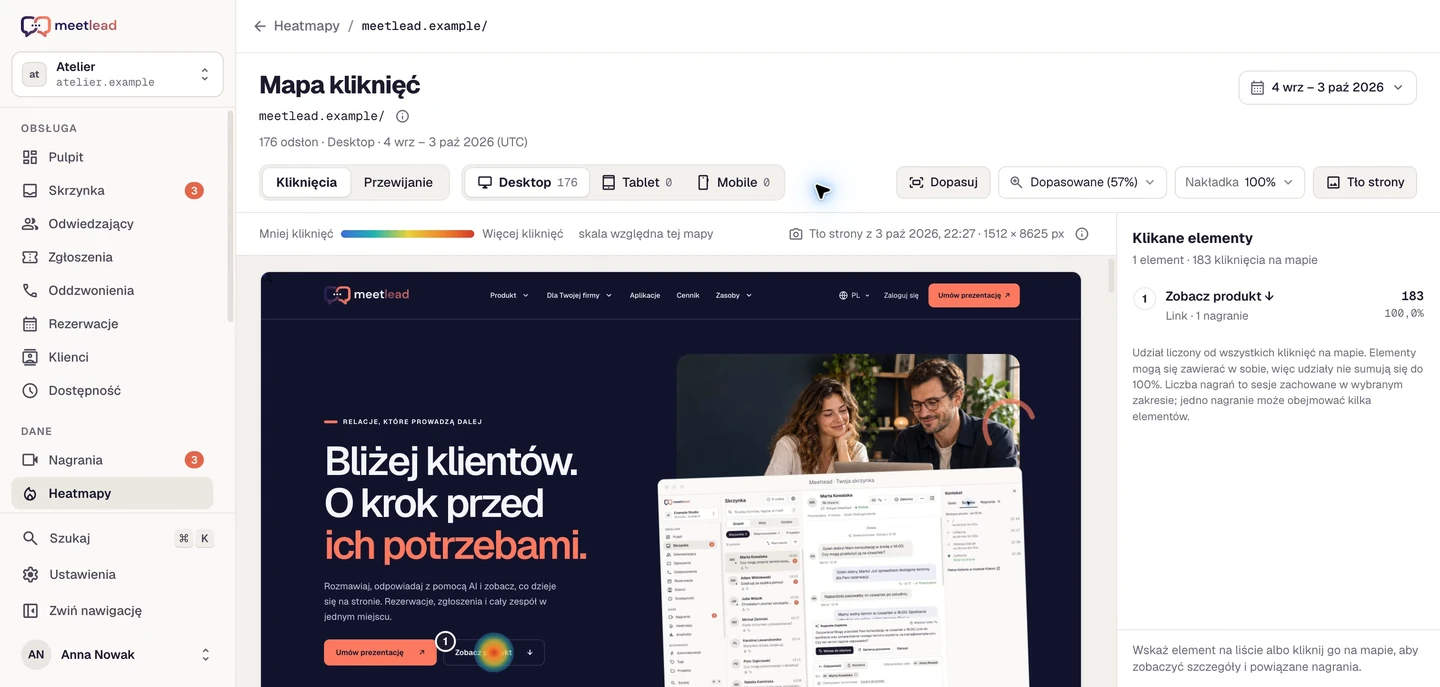Viewport: 1440px width, 687px height.
Task: Click the Nagrania badge showing 3
Action: tap(194, 460)
